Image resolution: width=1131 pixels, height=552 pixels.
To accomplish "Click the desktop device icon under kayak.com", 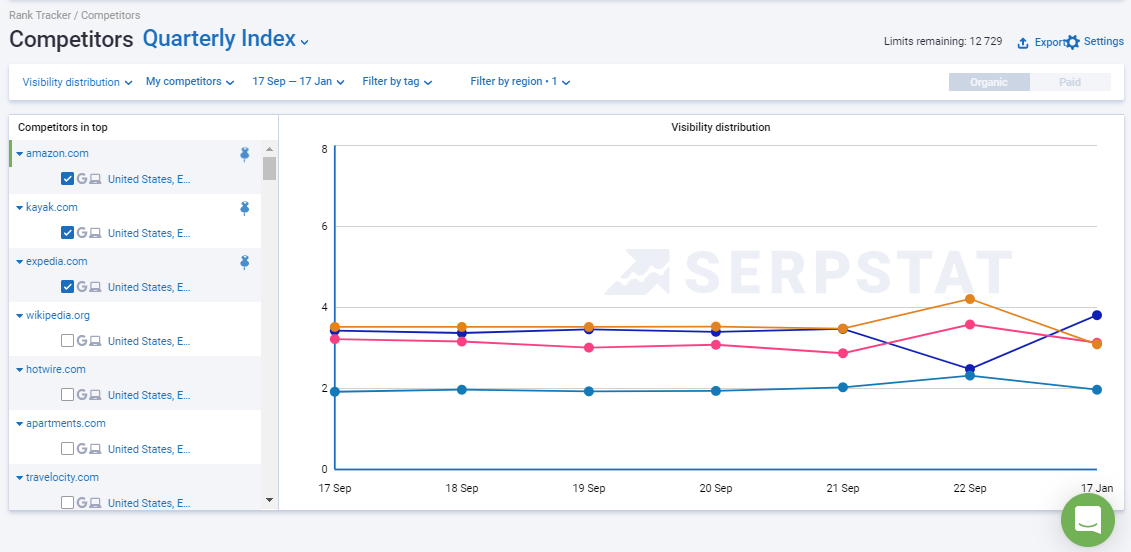I will coord(95,233).
